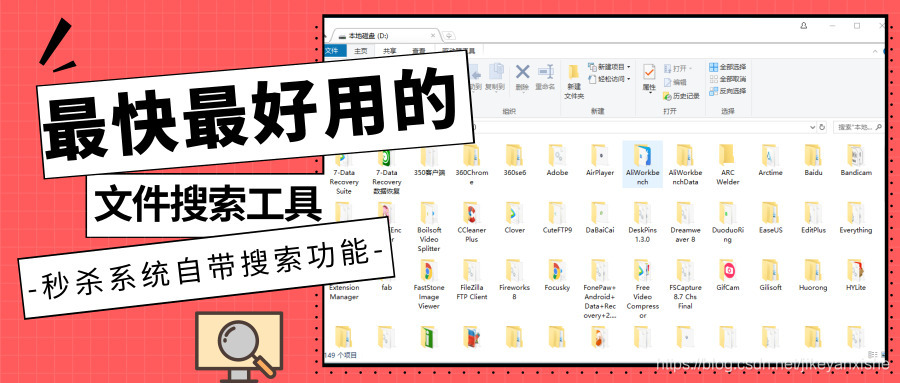Open 历史记录 history

[681, 96]
